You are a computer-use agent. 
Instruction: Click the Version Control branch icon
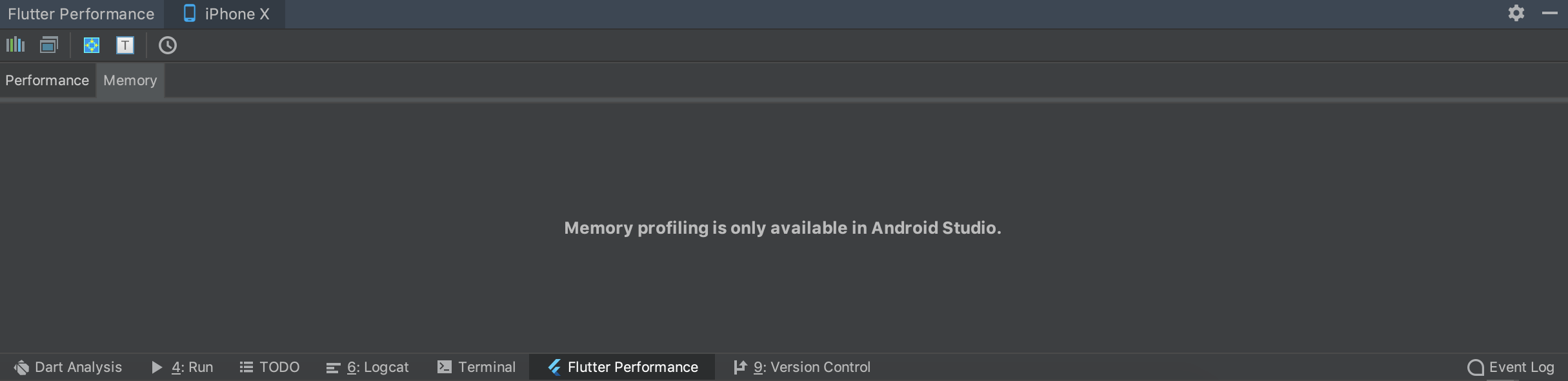(739, 367)
